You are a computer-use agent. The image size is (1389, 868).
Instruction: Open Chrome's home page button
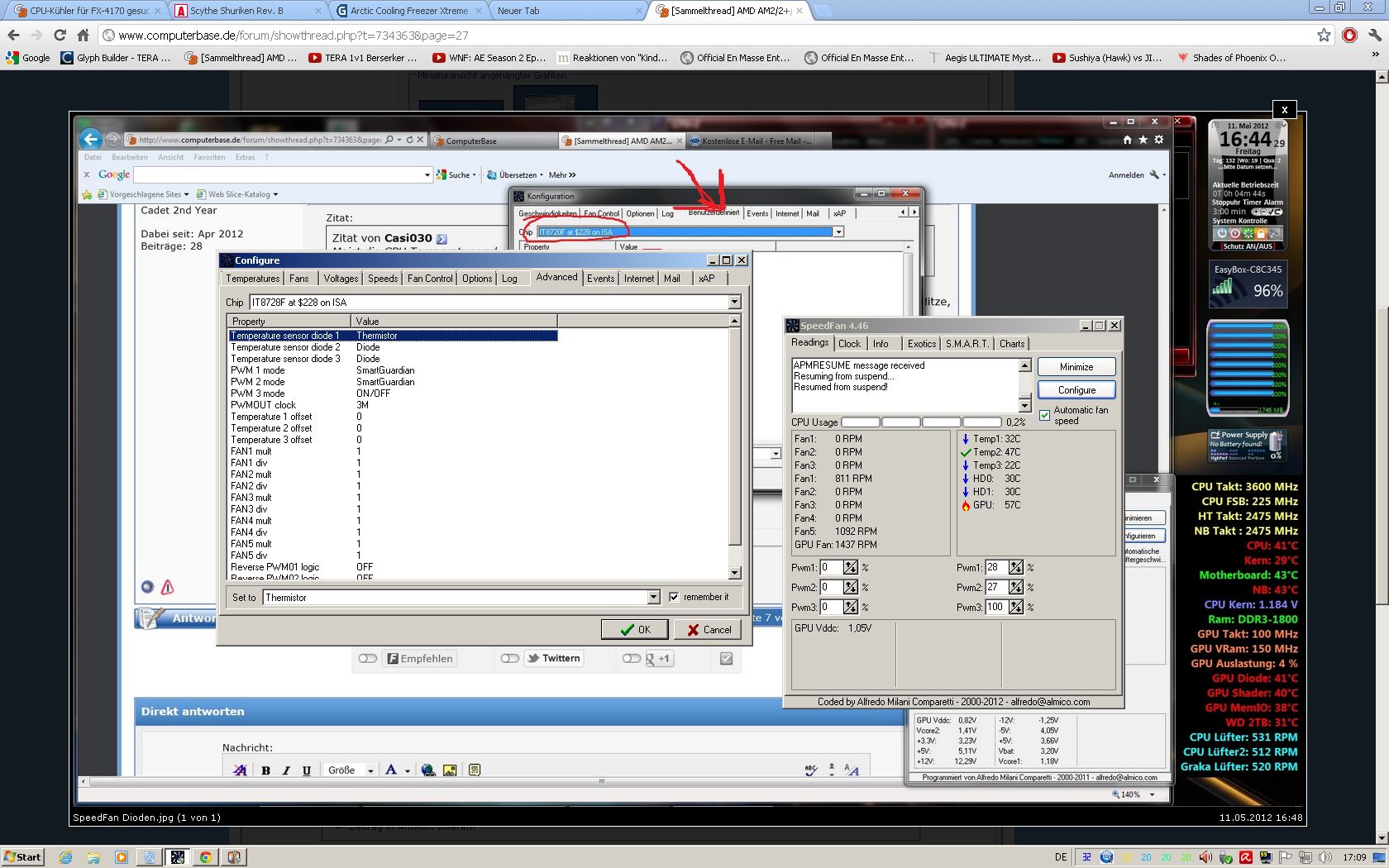[83, 36]
